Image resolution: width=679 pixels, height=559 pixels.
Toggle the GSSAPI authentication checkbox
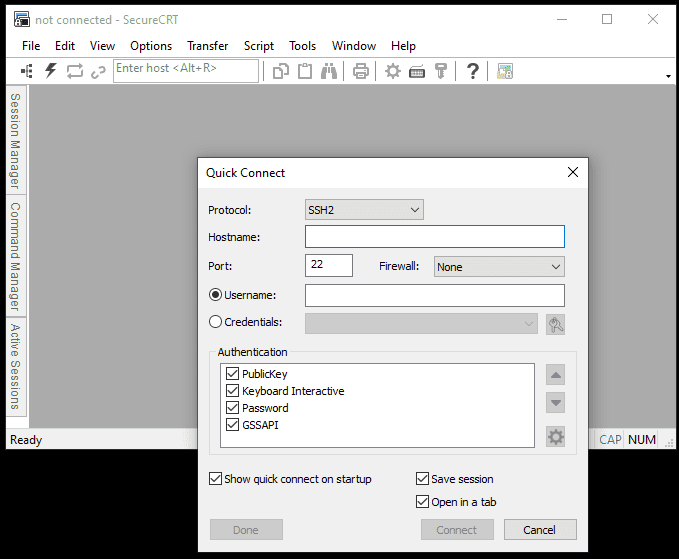point(233,425)
